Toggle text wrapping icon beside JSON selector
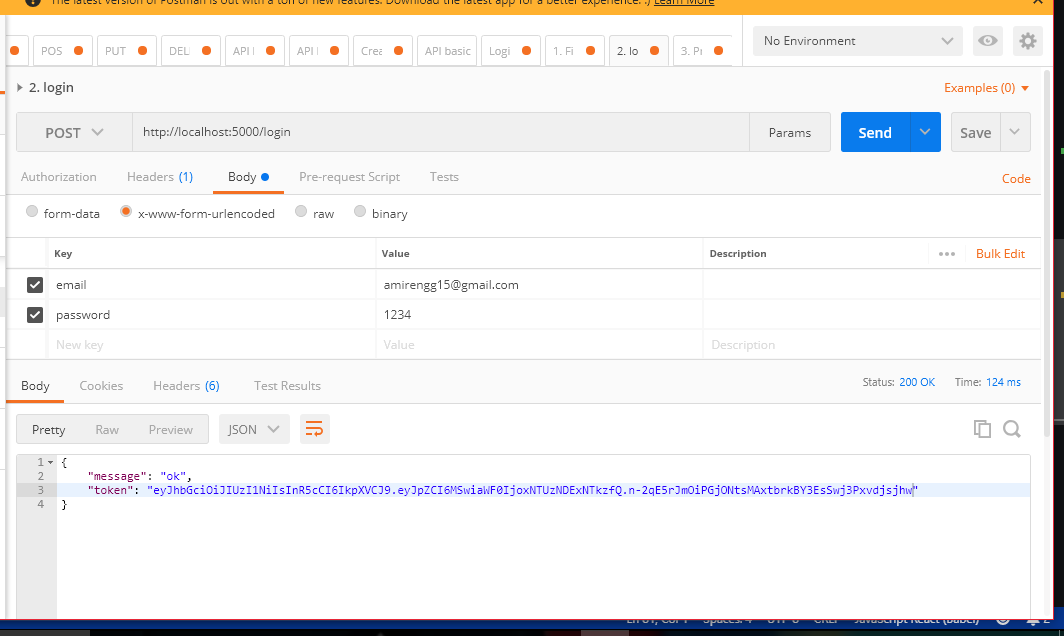 [314, 428]
